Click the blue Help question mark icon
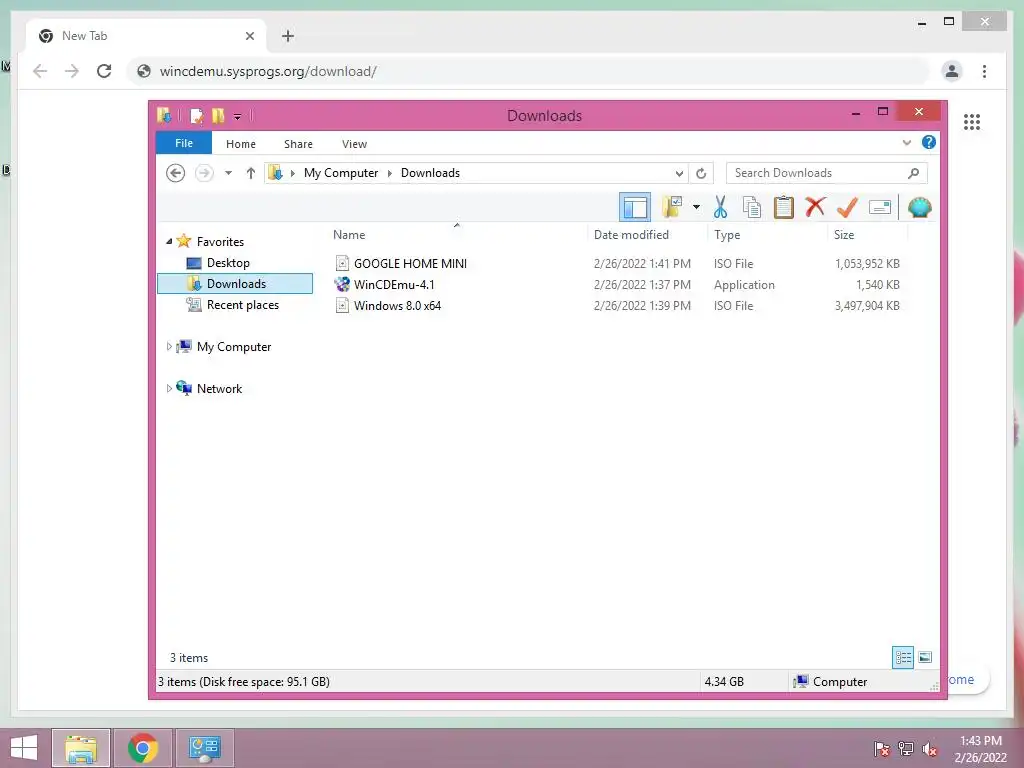 point(929,142)
